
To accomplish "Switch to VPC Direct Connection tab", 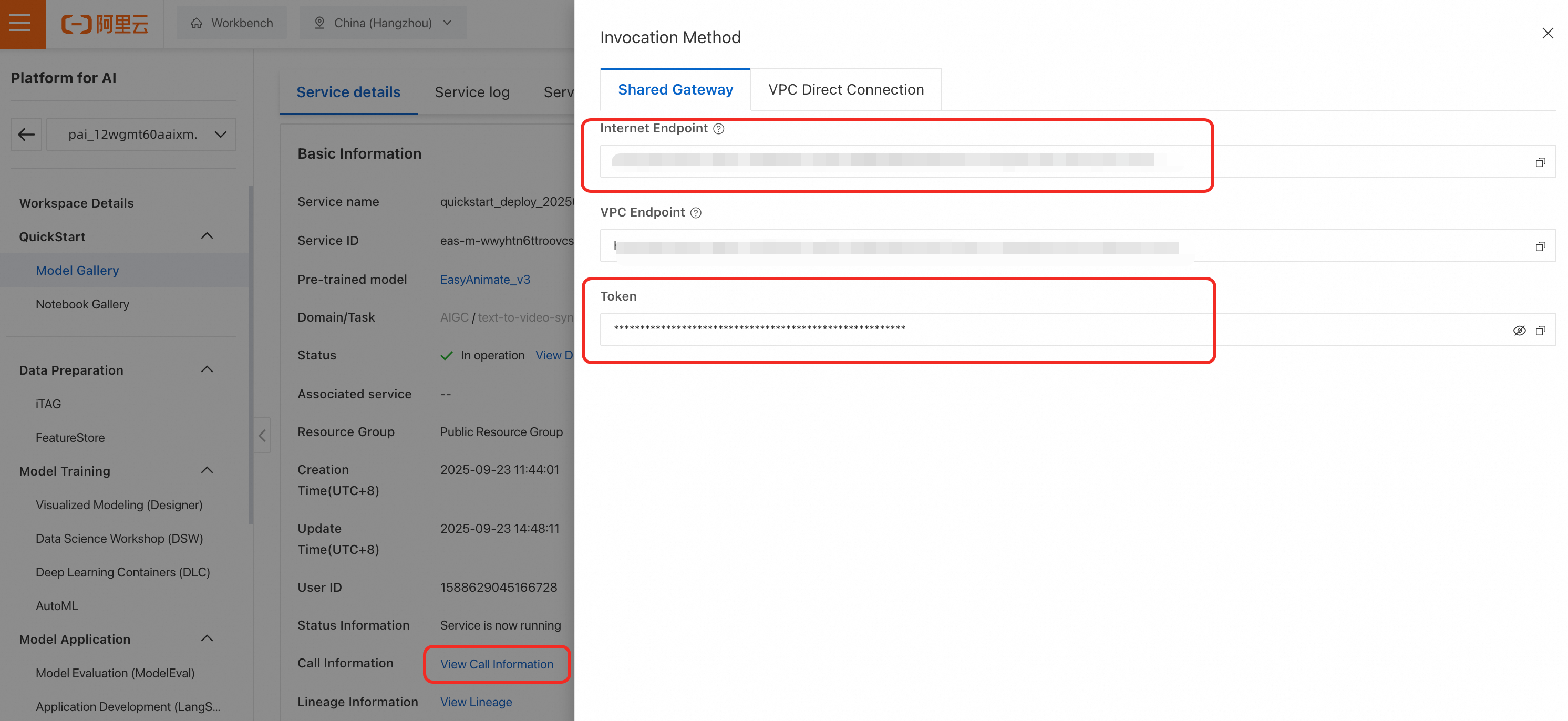I will point(845,89).
